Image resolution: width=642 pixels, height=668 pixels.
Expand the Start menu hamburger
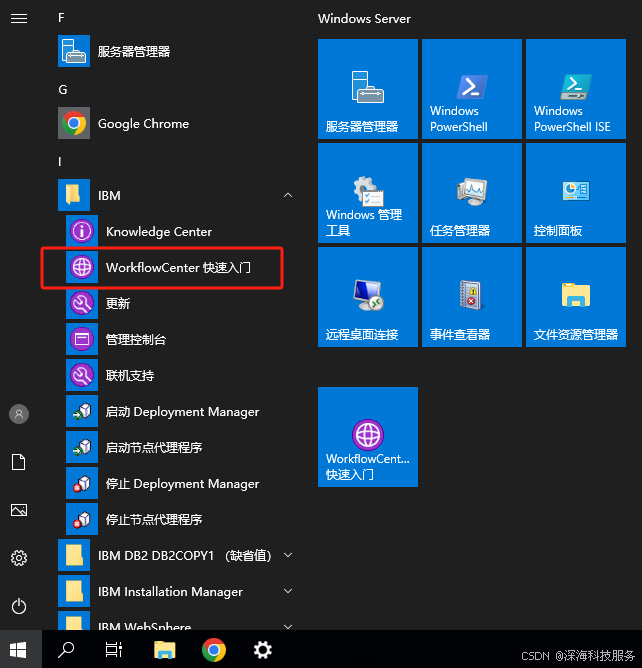(19, 18)
